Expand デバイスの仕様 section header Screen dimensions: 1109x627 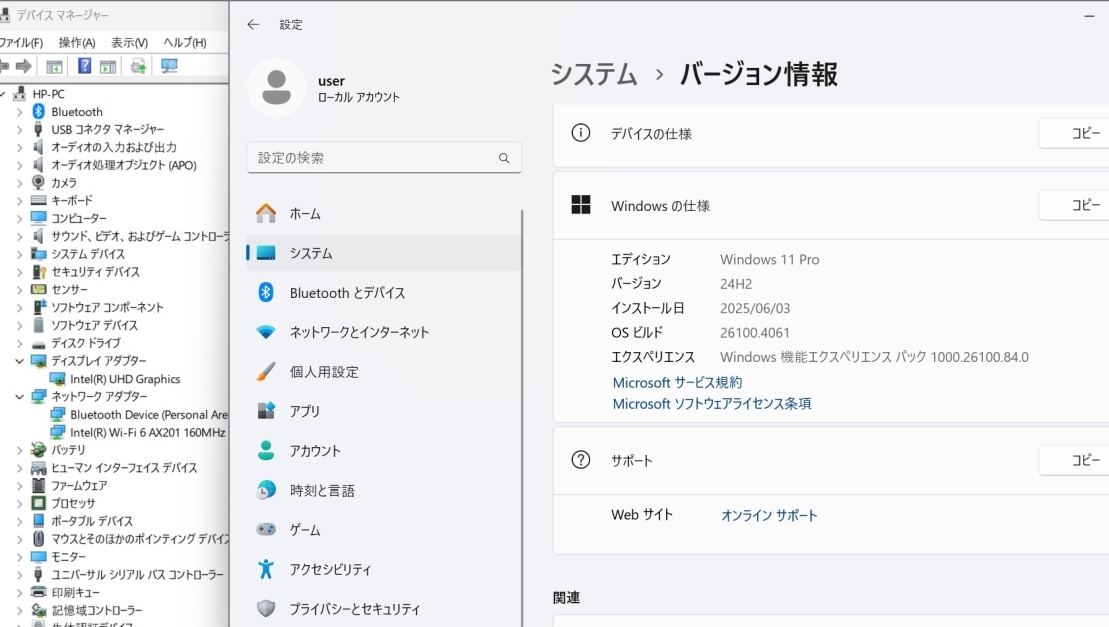831,134
